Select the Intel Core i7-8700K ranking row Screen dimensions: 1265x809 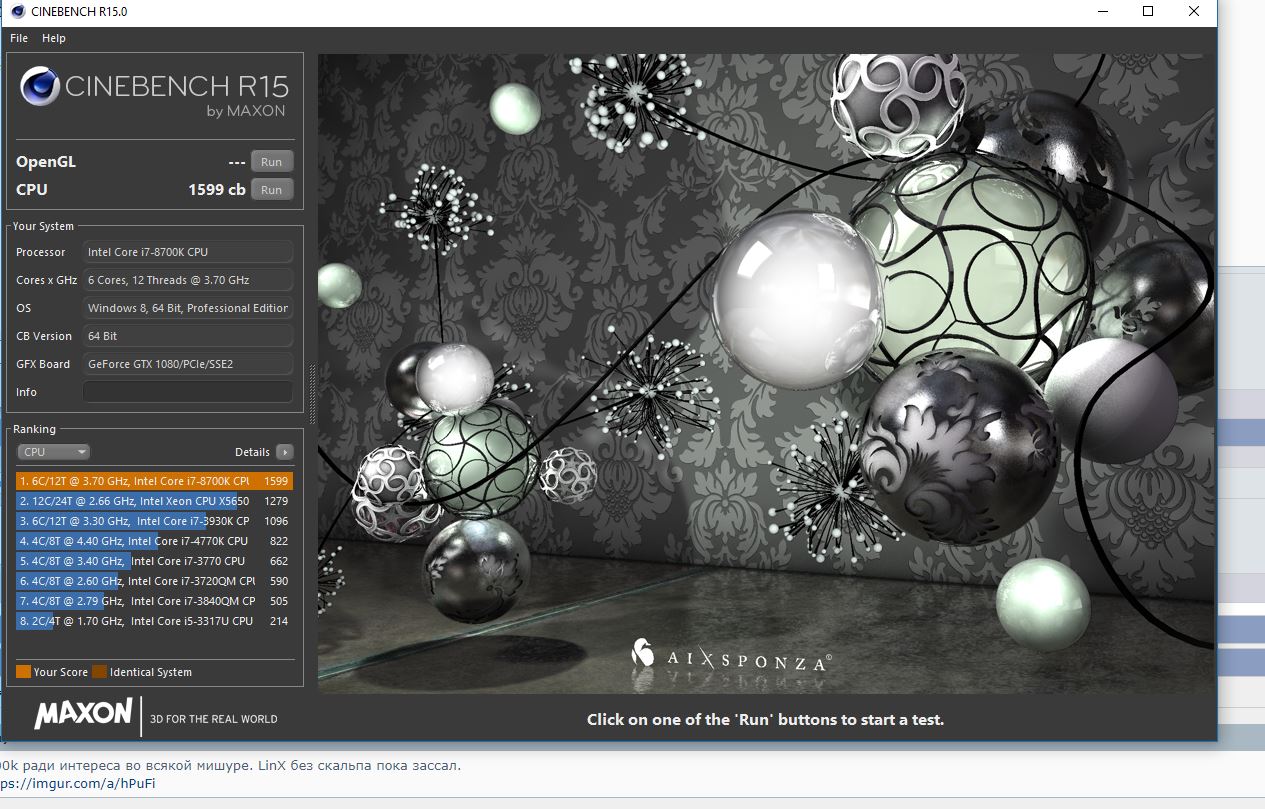click(x=155, y=481)
